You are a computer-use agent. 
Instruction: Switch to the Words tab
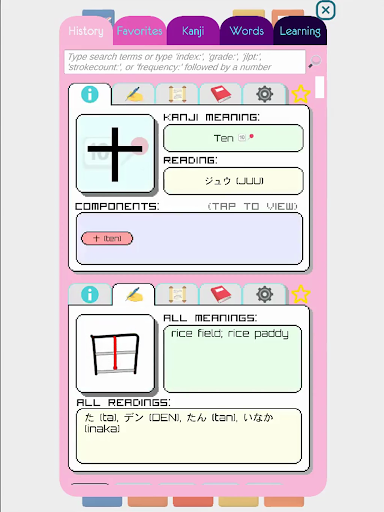(247, 31)
